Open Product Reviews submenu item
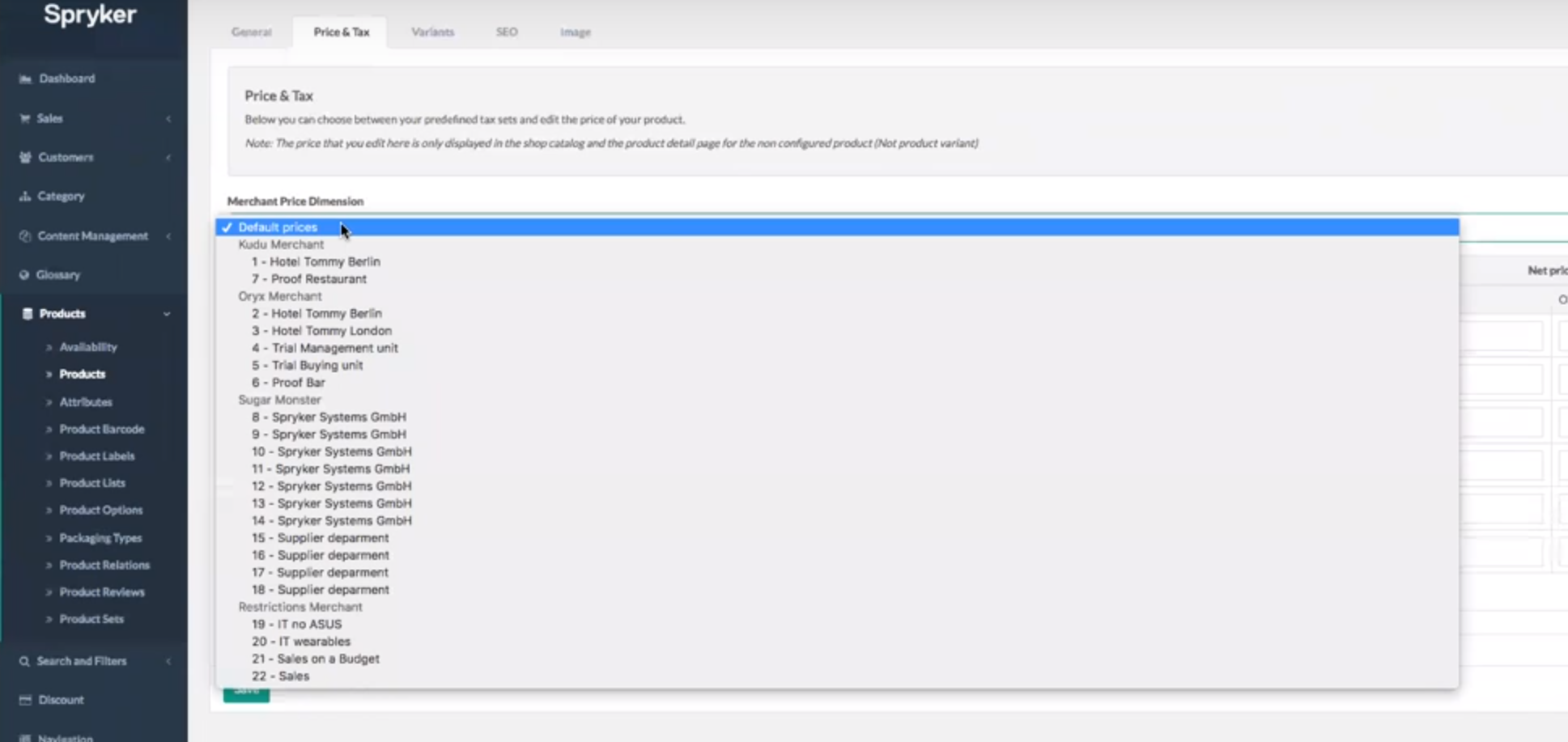The height and width of the screenshot is (742, 1568). pos(102,592)
